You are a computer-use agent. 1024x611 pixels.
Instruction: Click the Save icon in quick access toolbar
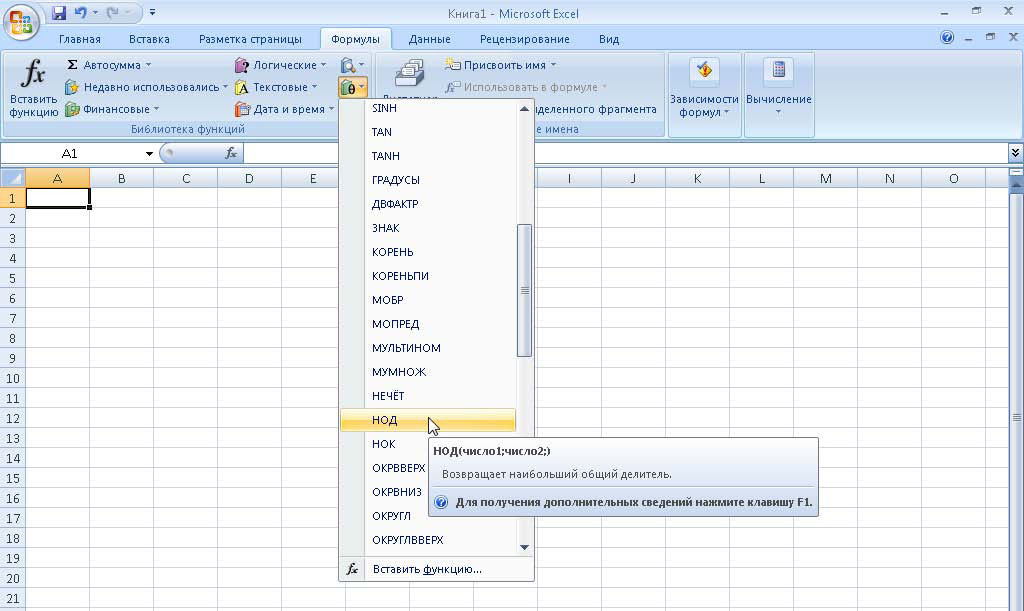pos(59,14)
